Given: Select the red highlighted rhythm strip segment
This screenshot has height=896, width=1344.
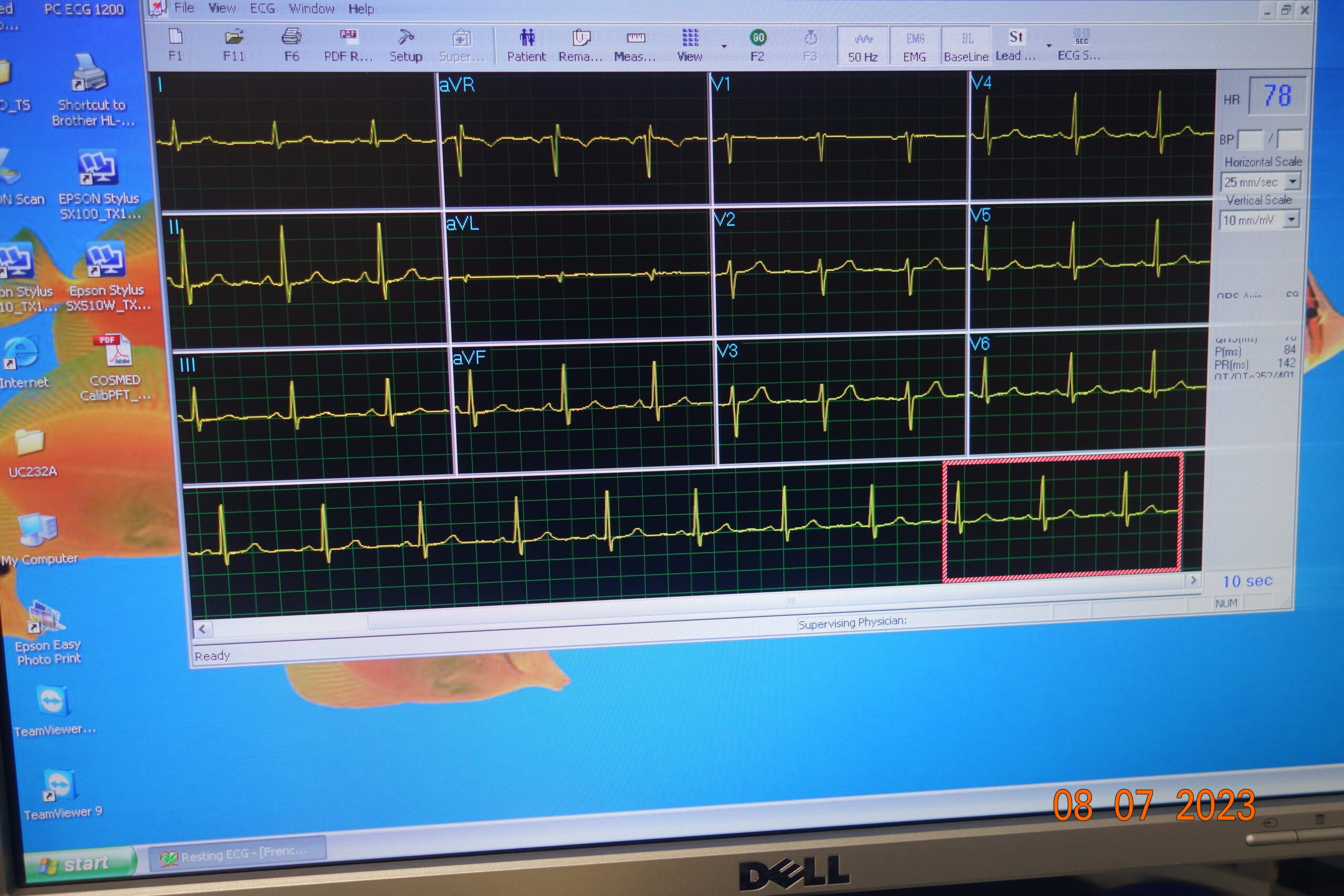Looking at the screenshot, I should click(x=1062, y=517).
